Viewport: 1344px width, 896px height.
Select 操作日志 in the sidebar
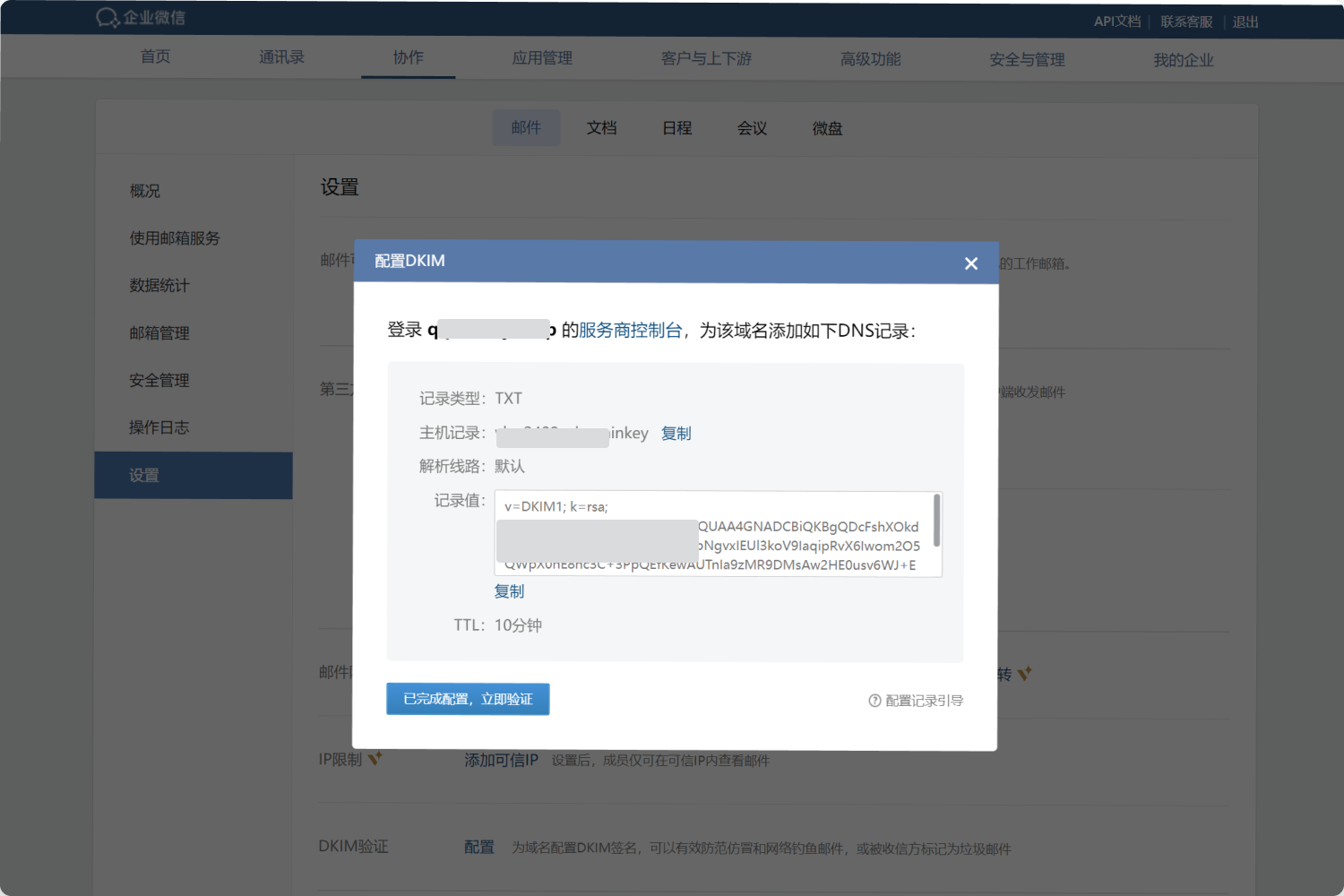pos(159,427)
